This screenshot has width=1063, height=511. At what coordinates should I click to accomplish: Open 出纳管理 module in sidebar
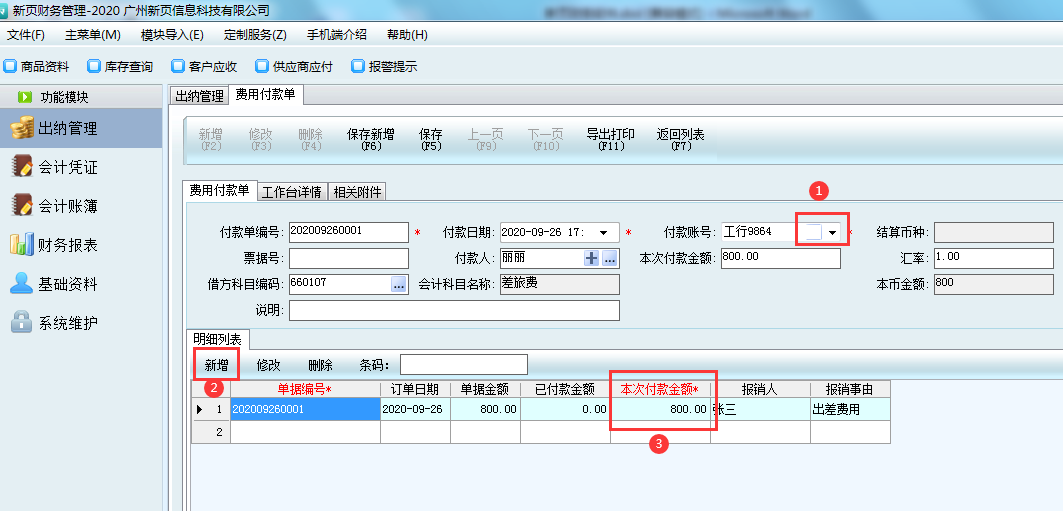[x=68, y=128]
